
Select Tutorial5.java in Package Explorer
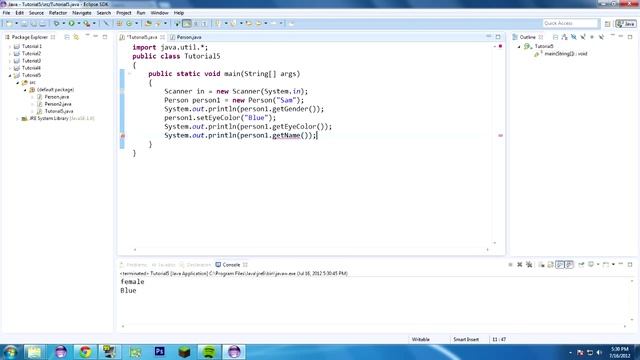coord(59,111)
